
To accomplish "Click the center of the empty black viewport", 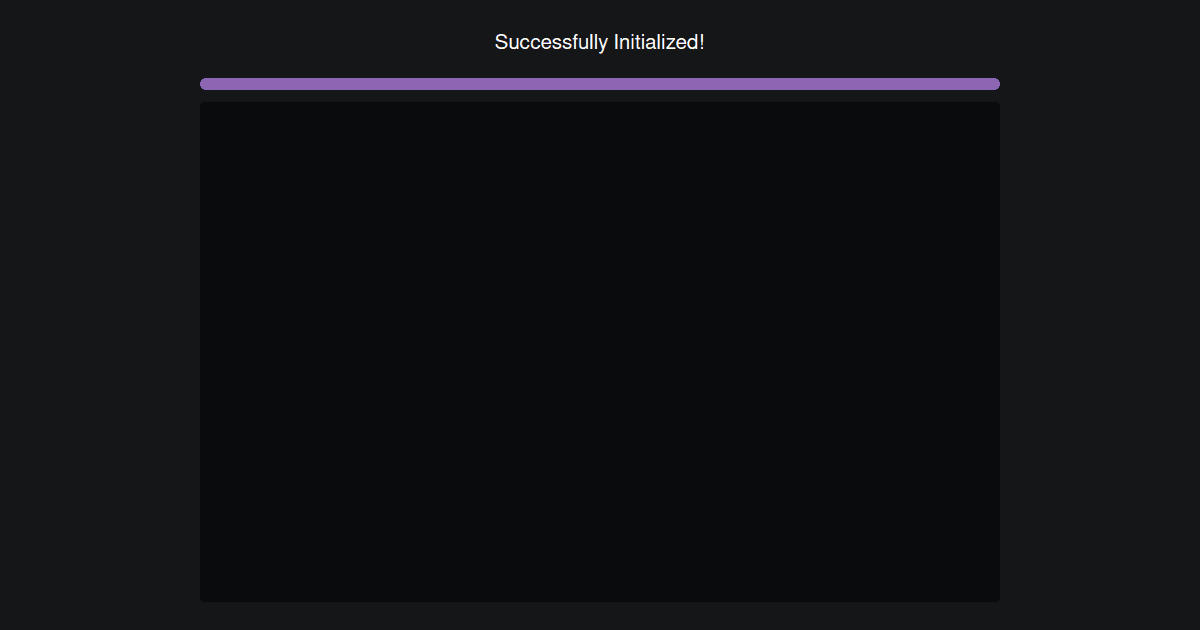I will click(x=600, y=352).
